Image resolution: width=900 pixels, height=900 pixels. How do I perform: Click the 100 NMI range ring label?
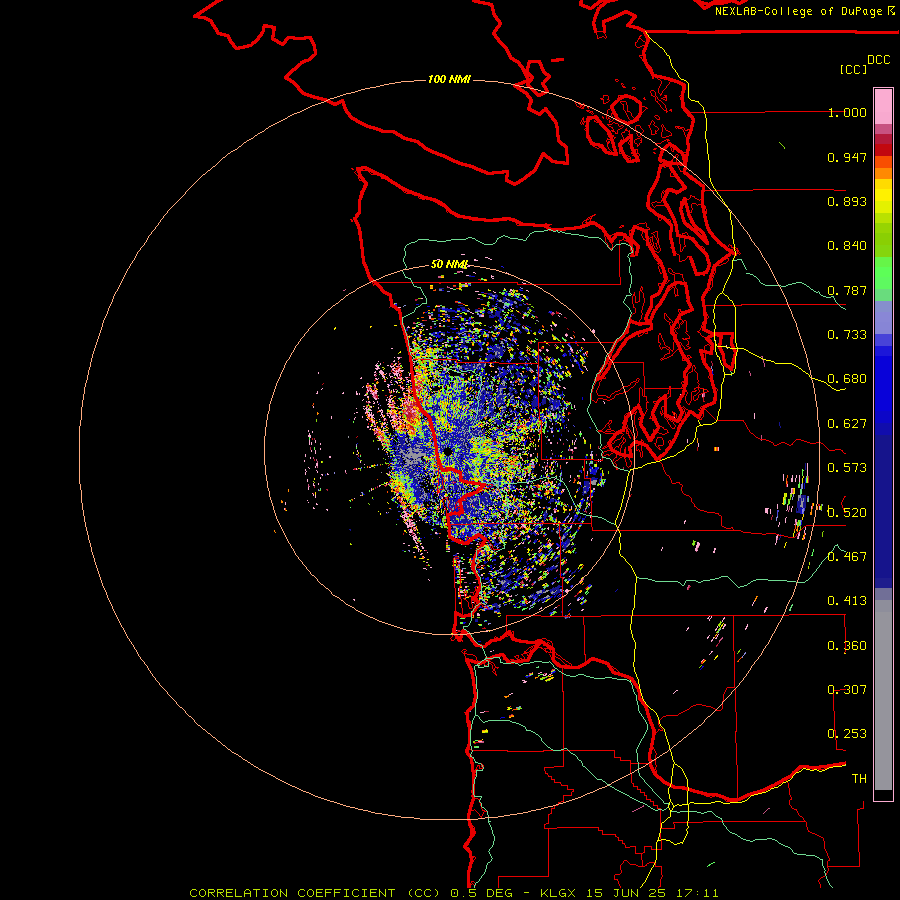coord(449,79)
